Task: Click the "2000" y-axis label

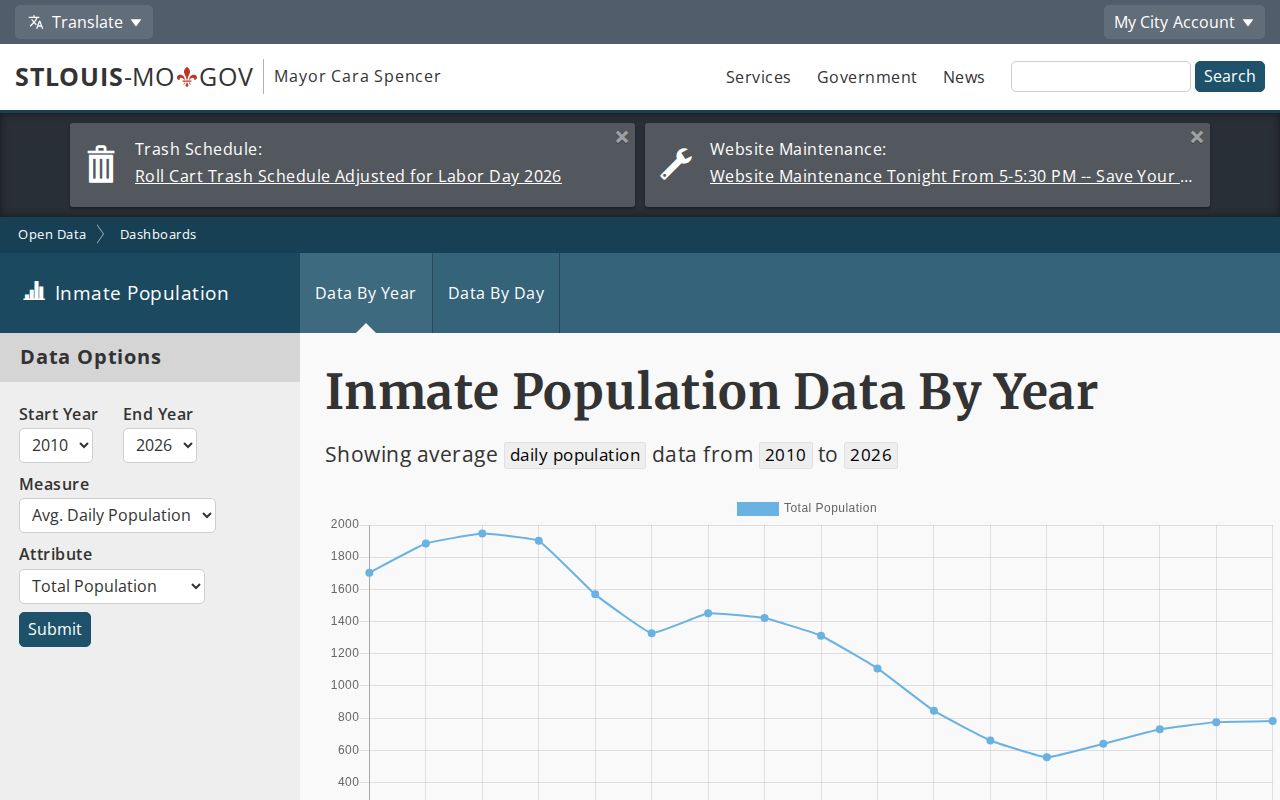Action: (x=345, y=524)
